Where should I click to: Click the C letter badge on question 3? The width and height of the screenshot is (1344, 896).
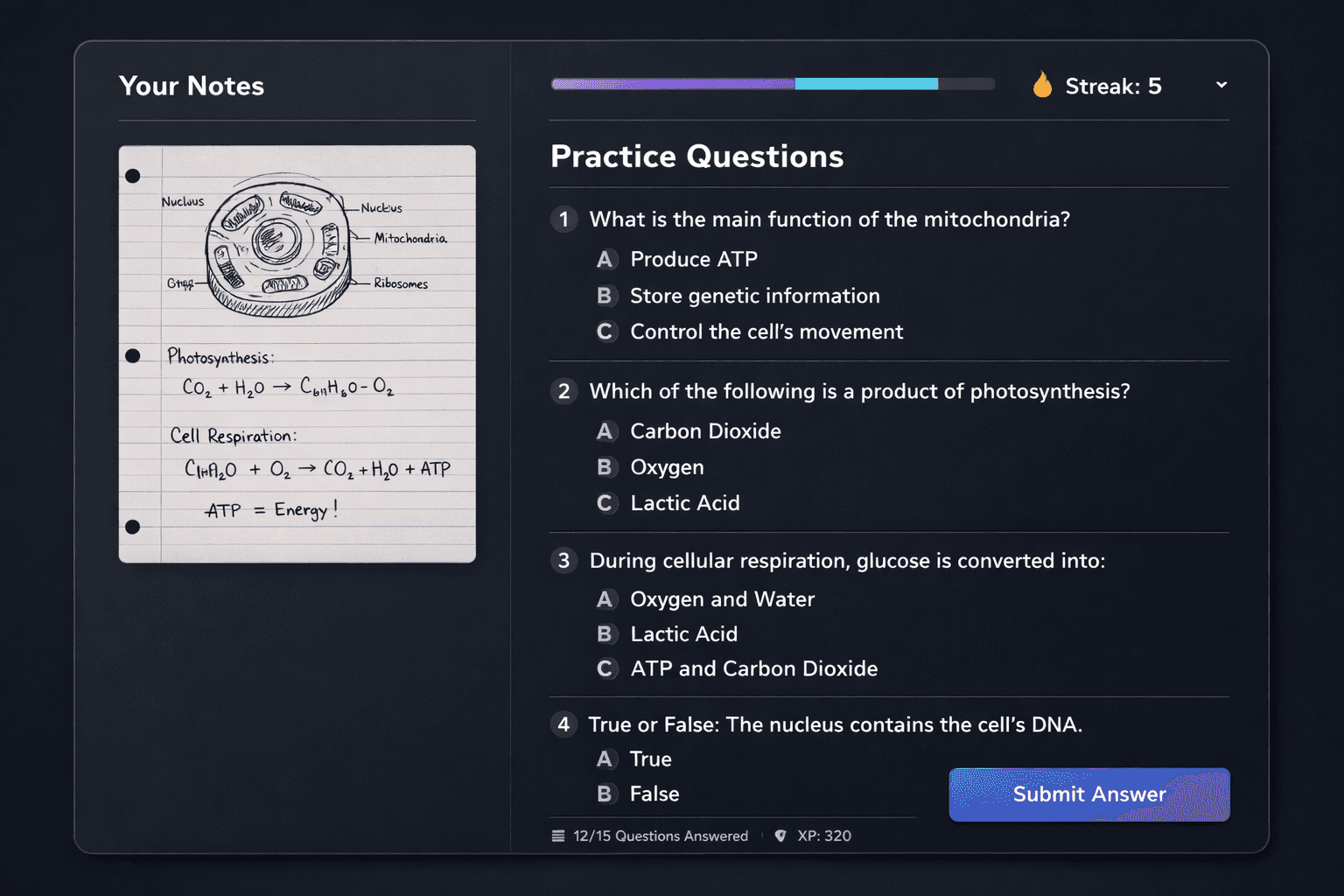(x=605, y=668)
